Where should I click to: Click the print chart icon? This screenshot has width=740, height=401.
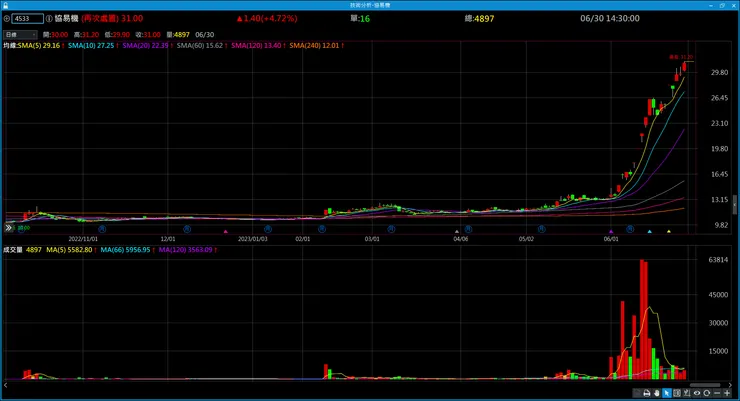647,393
